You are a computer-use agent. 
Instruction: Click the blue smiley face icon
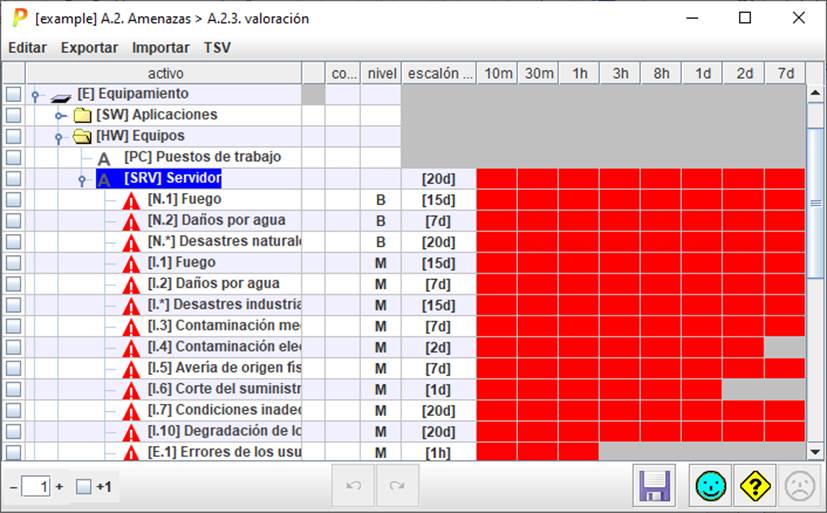pos(712,487)
